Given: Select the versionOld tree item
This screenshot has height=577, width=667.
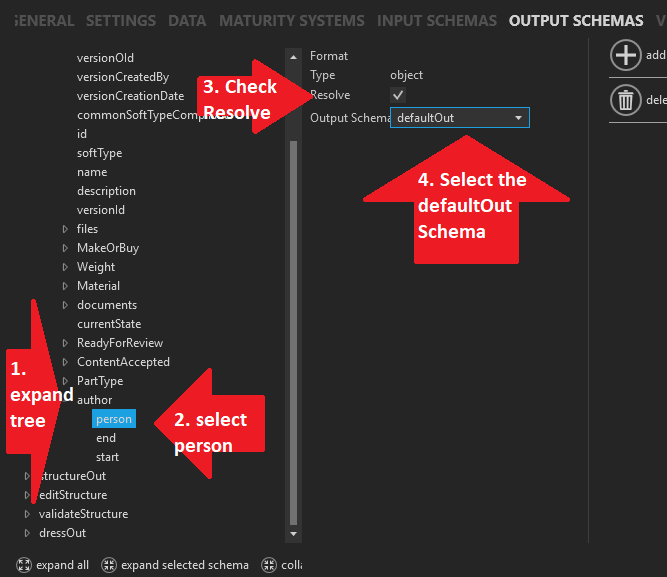Looking at the screenshot, I should pyautogui.click(x=105, y=58).
